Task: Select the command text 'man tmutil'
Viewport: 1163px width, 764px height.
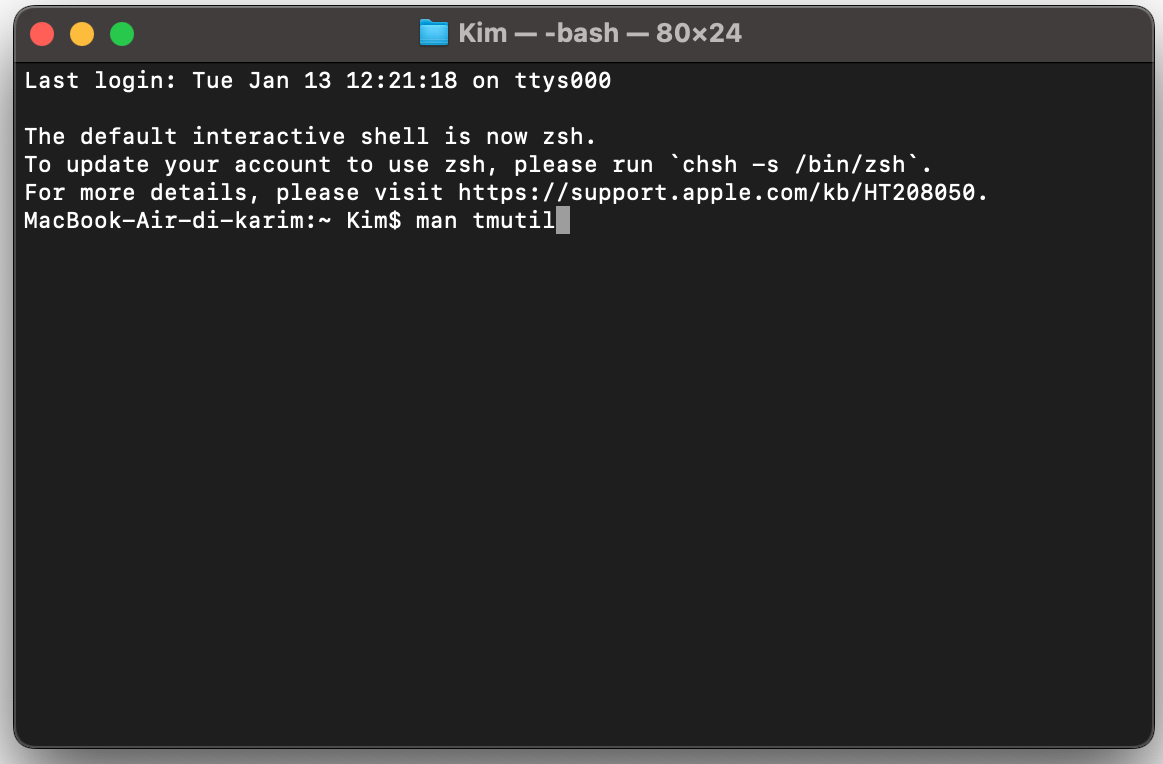Action: tap(487, 220)
